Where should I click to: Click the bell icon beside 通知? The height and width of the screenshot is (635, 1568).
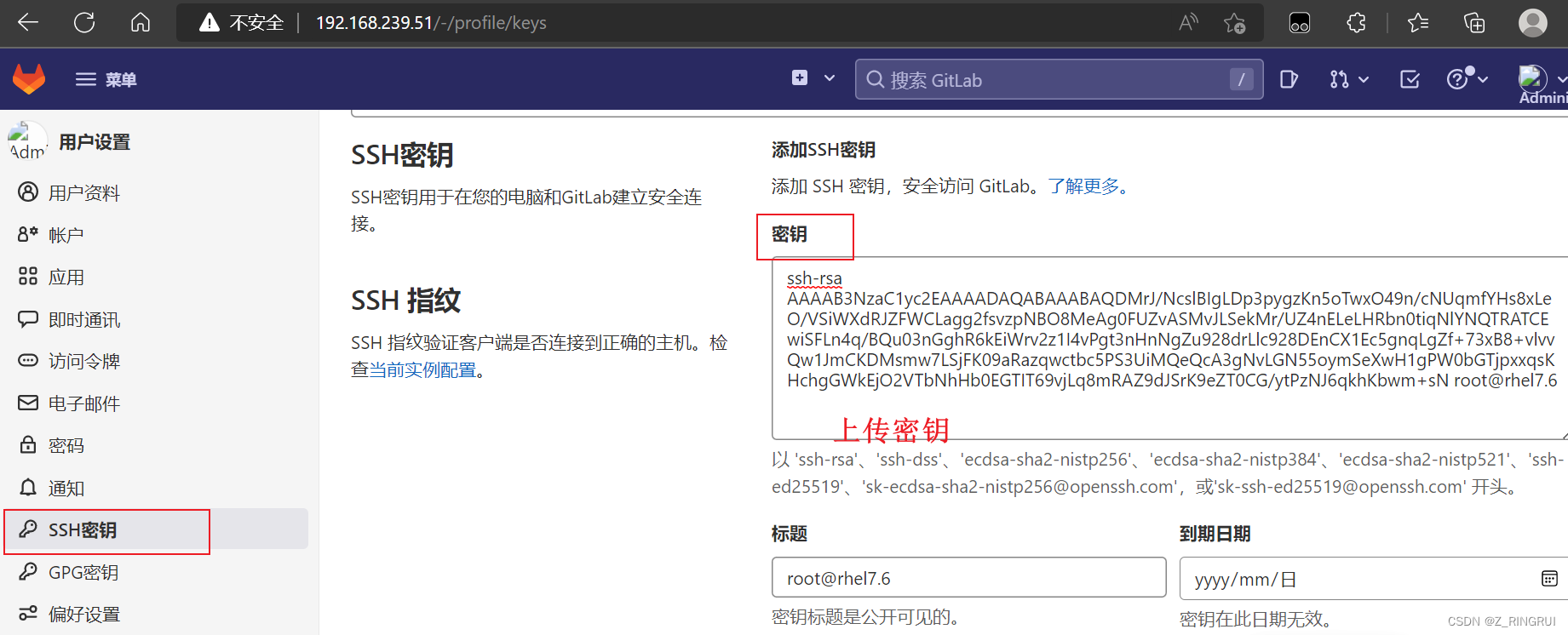click(x=28, y=487)
